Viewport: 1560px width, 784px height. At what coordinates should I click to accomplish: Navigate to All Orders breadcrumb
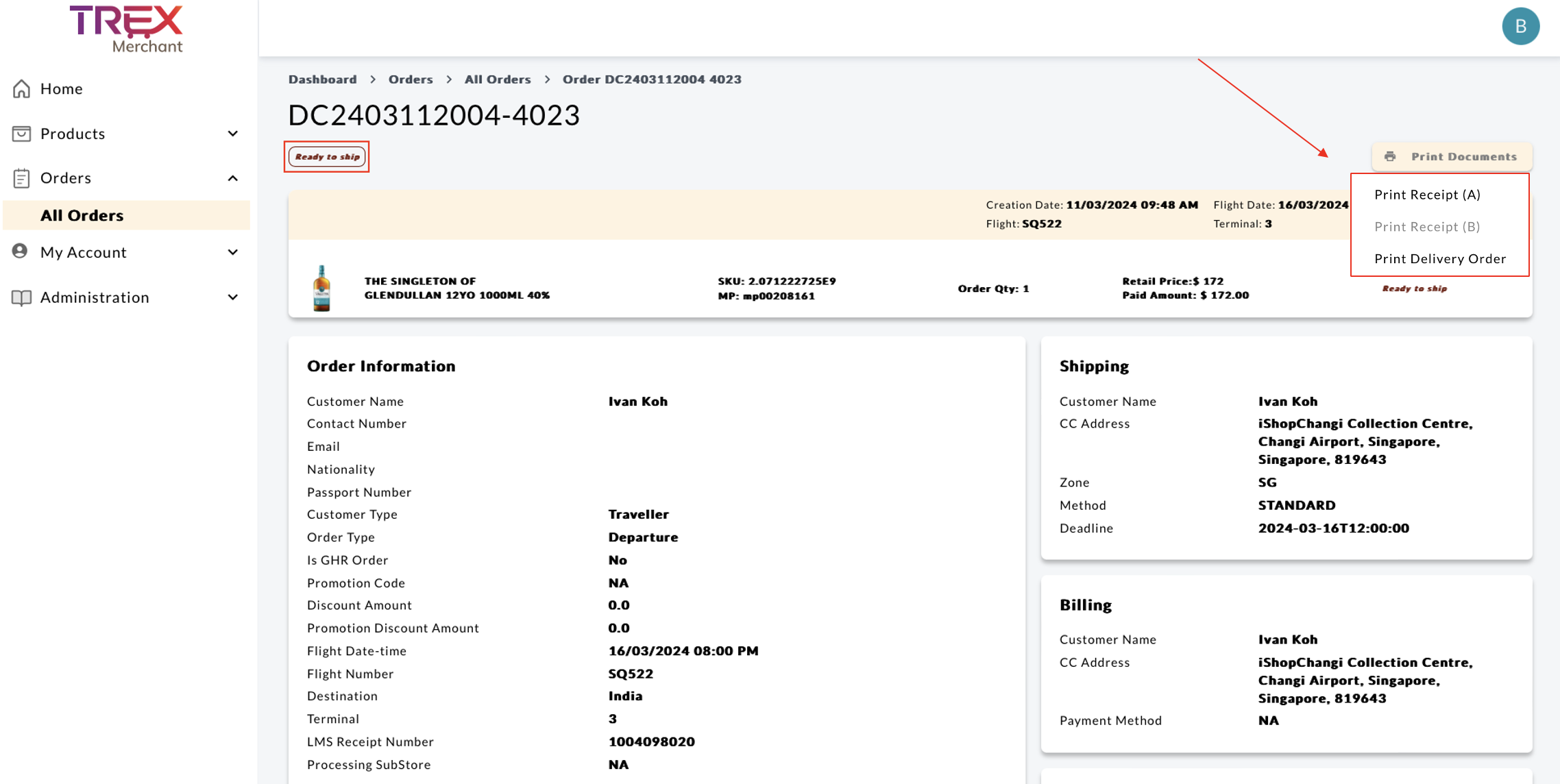[x=498, y=79]
